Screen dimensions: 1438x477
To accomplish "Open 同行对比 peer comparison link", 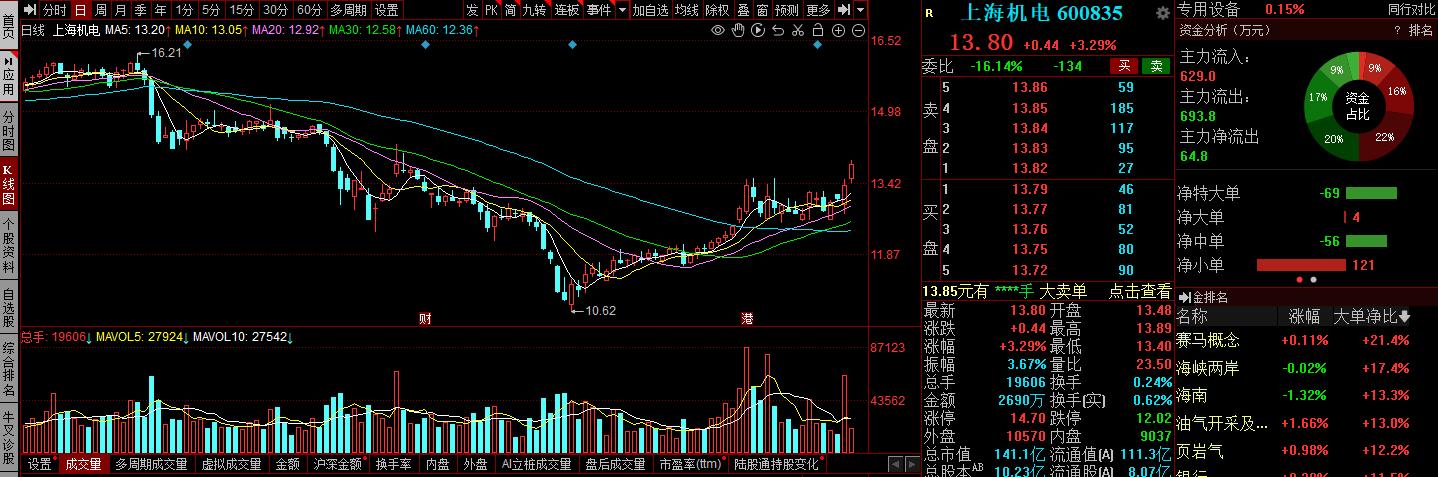I will [x=1410, y=9].
